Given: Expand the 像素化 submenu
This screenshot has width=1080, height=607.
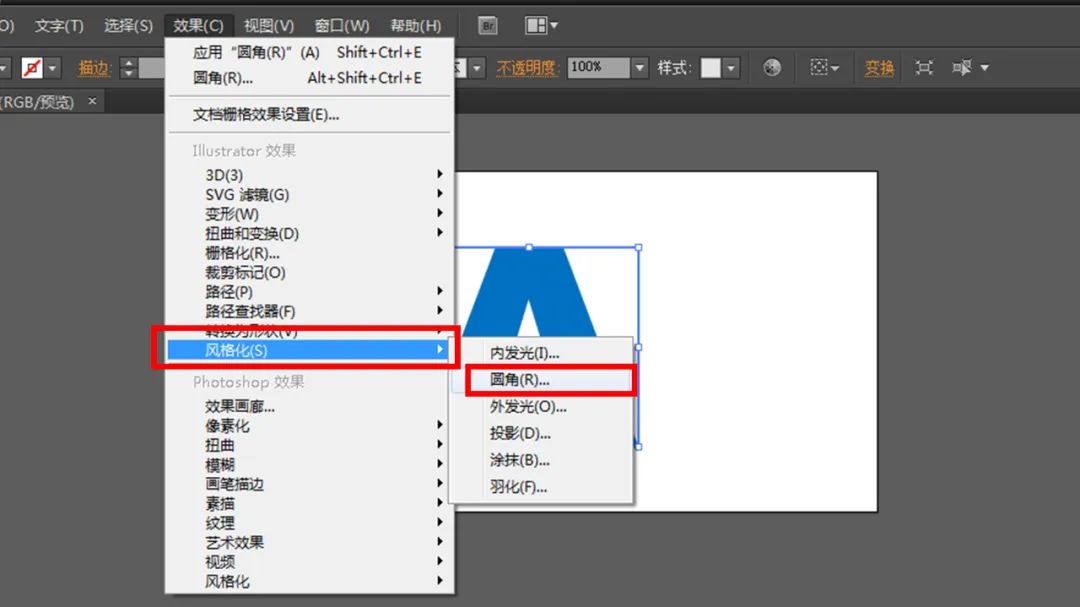Looking at the screenshot, I should (x=309, y=426).
